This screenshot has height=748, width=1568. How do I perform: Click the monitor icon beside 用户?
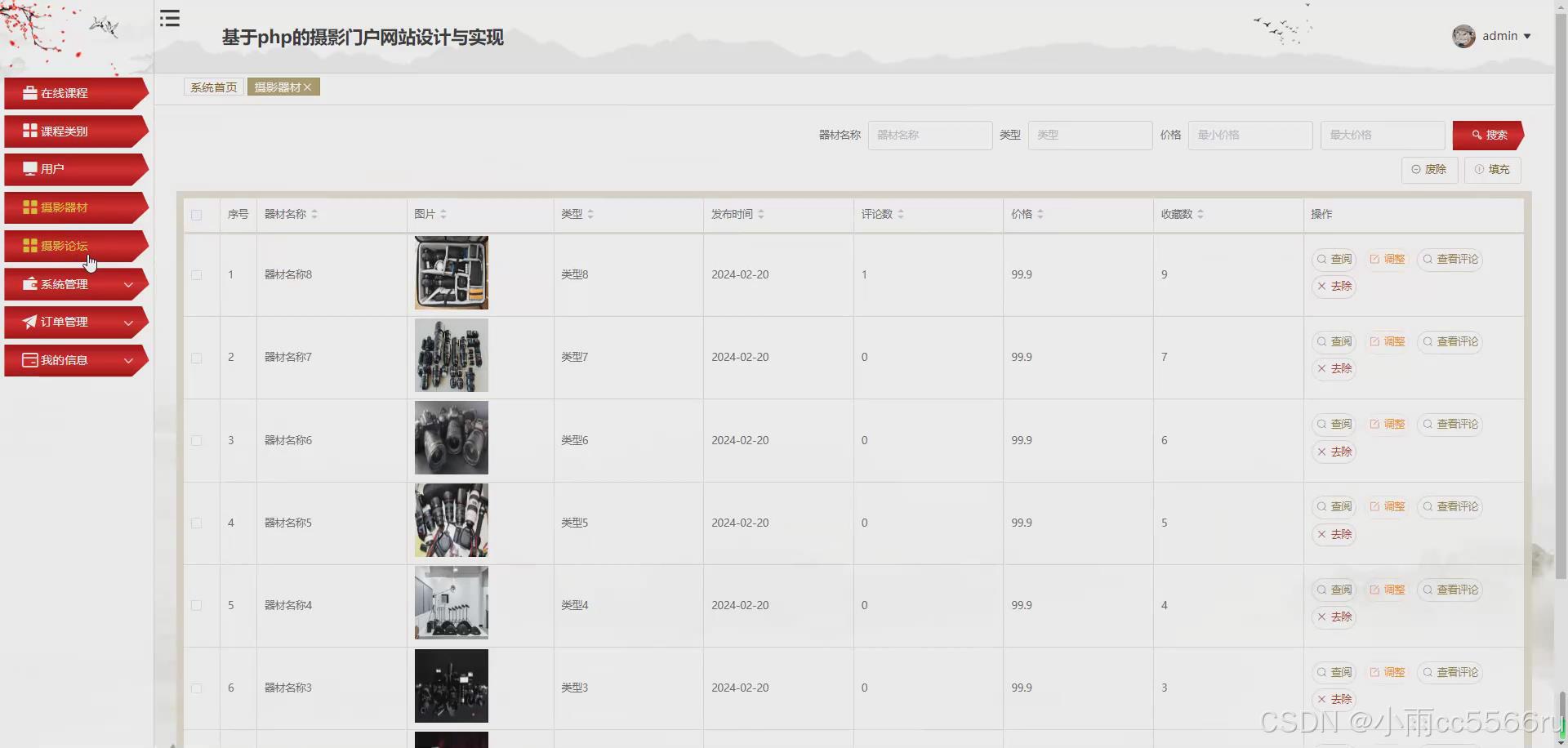click(30, 169)
